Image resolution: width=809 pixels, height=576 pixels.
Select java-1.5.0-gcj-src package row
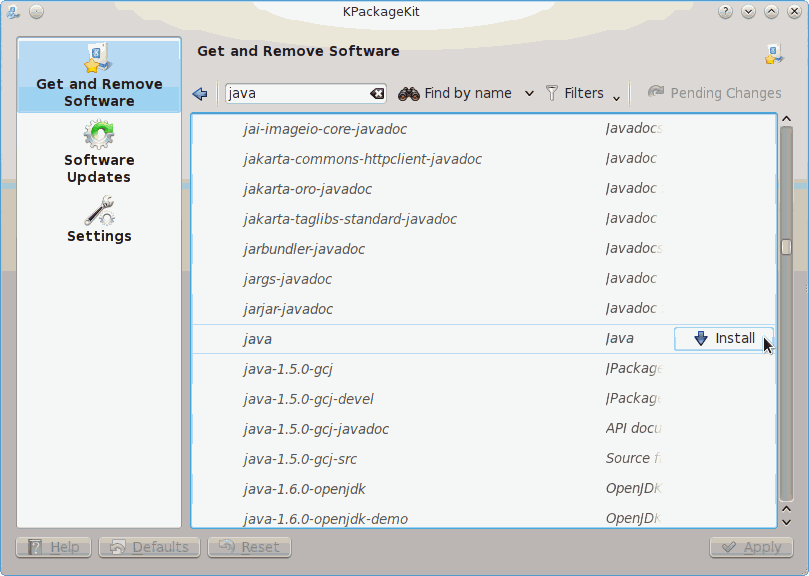(483, 458)
